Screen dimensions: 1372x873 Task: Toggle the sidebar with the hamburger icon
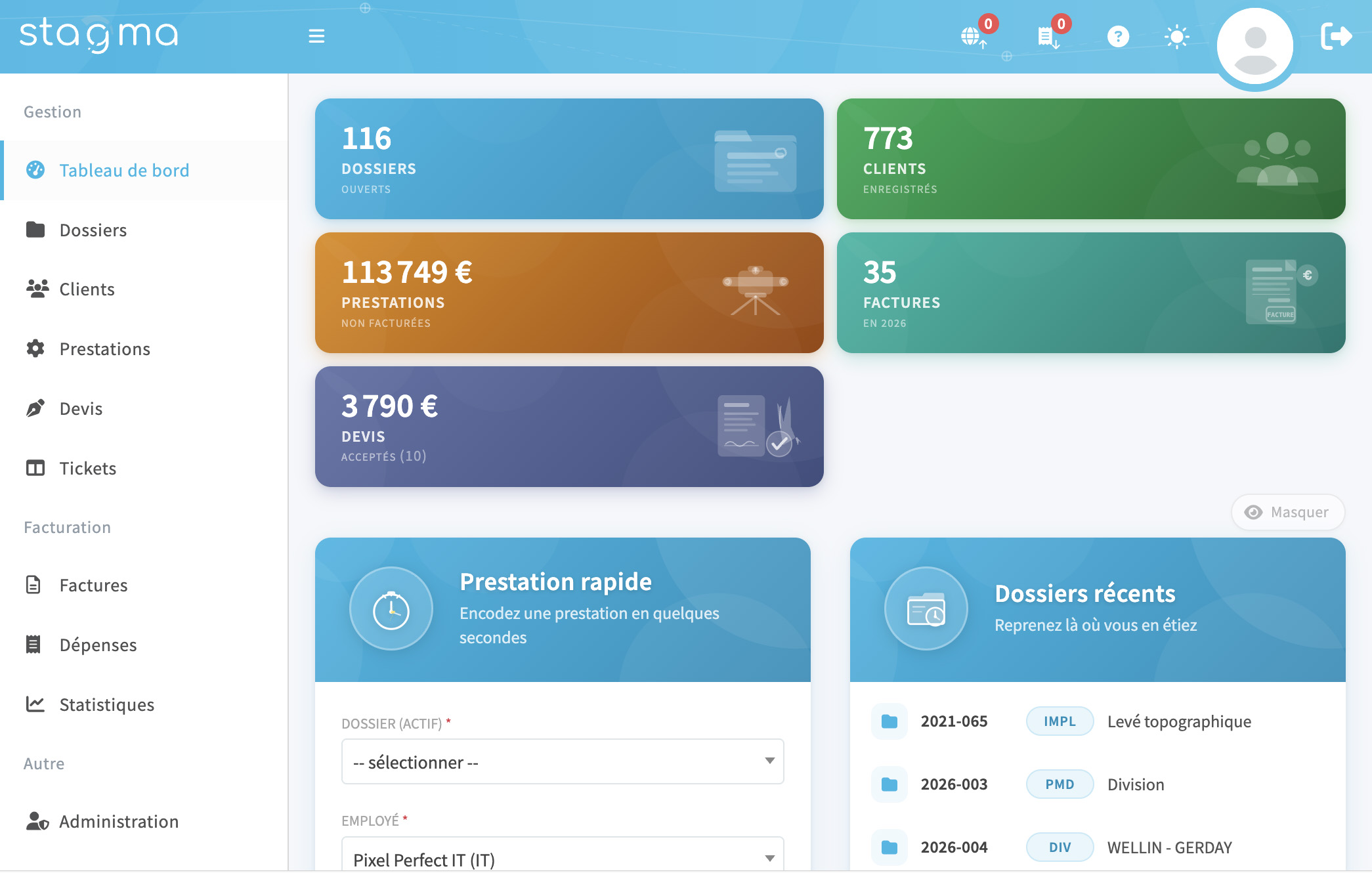(x=316, y=36)
